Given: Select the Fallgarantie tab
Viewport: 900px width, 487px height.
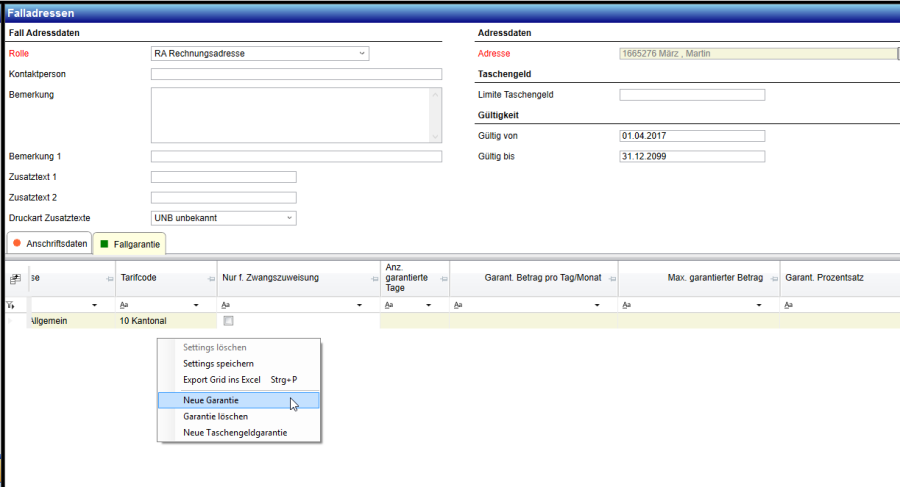Looking at the screenshot, I should coord(130,243).
